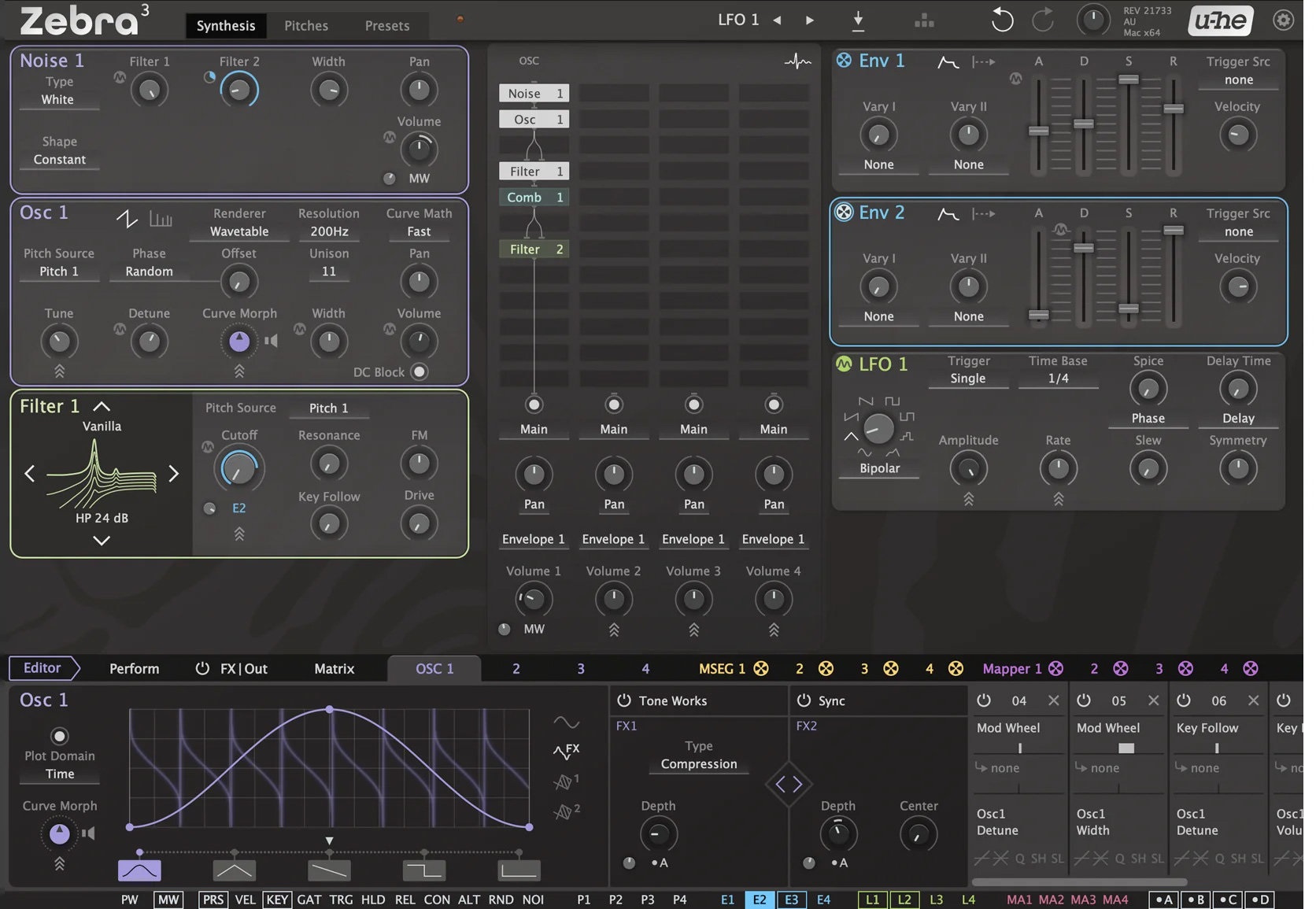Open the oscilloscope icon above the module grid
Viewport: 1316px width, 909px height.
pos(797,61)
